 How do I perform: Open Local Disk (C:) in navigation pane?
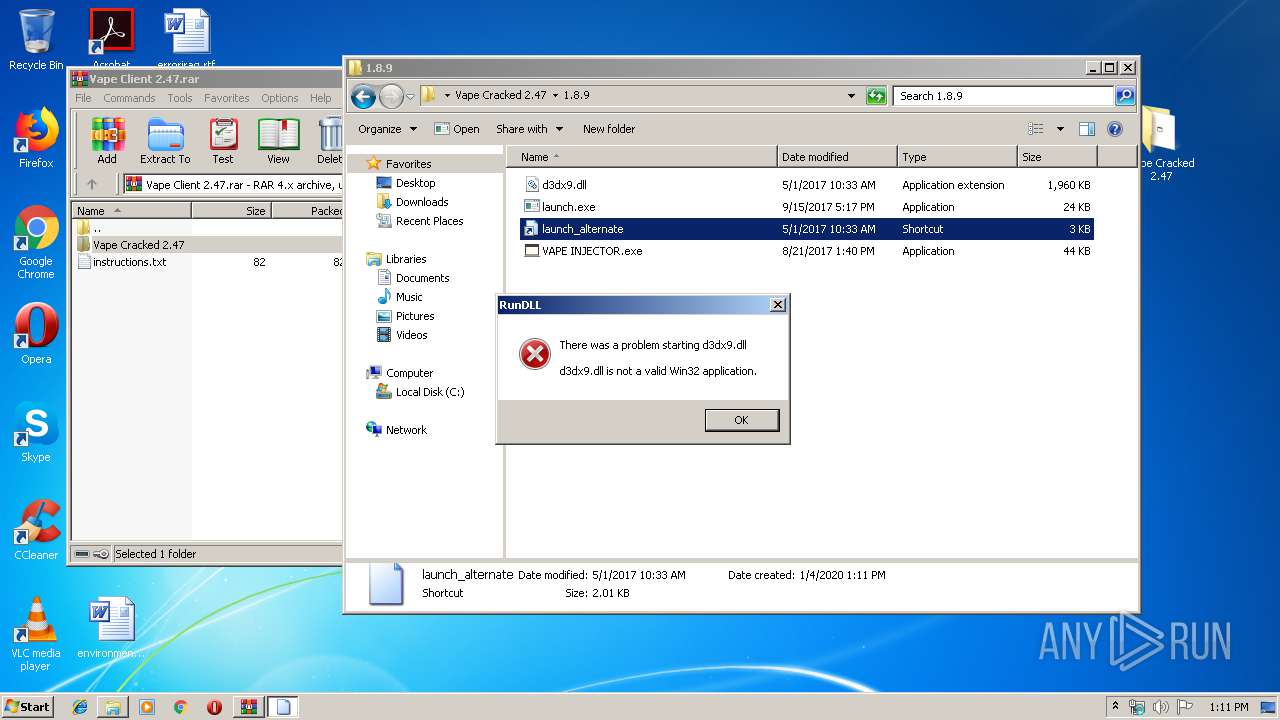[420, 392]
